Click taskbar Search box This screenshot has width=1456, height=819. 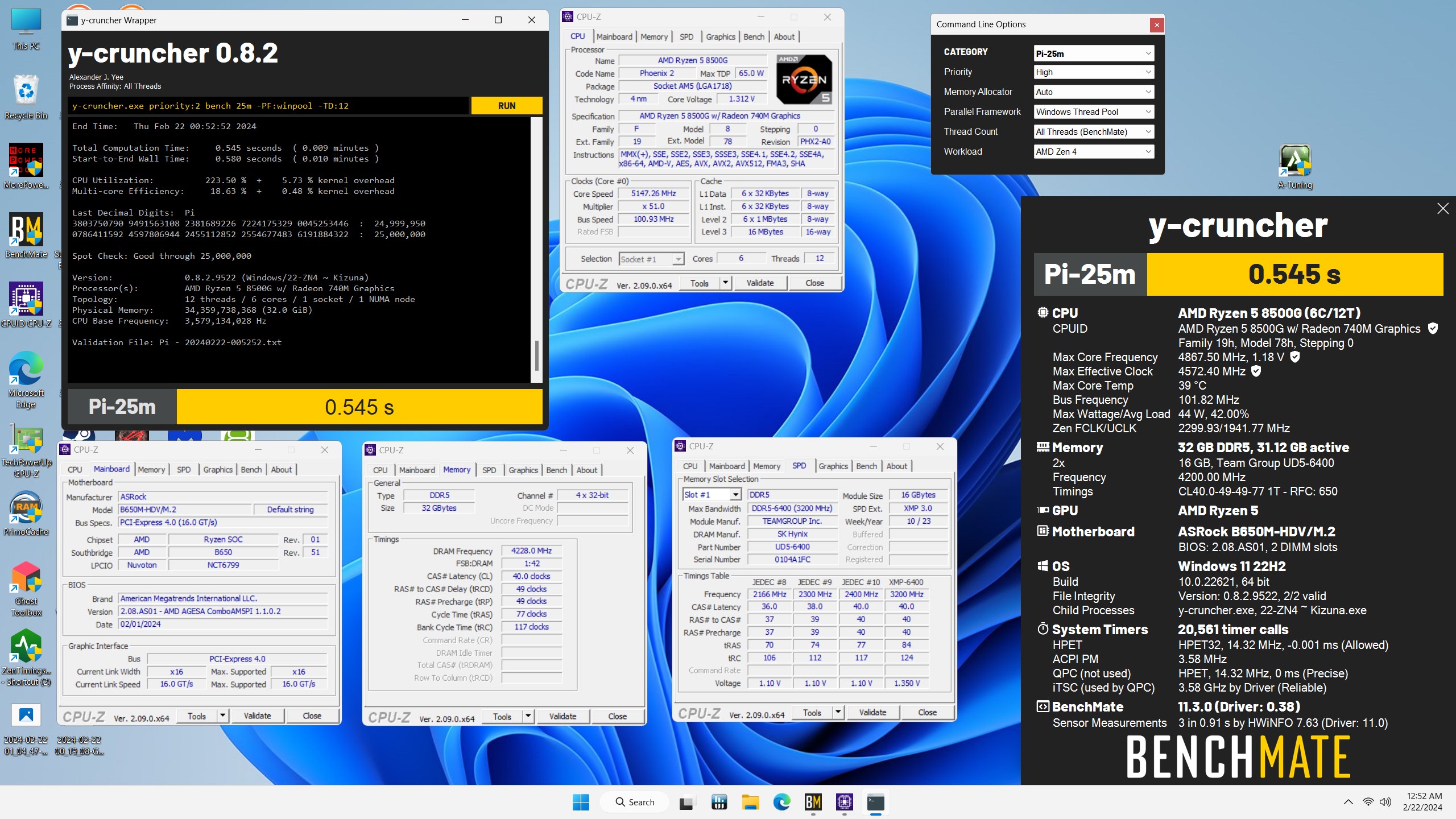coord(635,802)
